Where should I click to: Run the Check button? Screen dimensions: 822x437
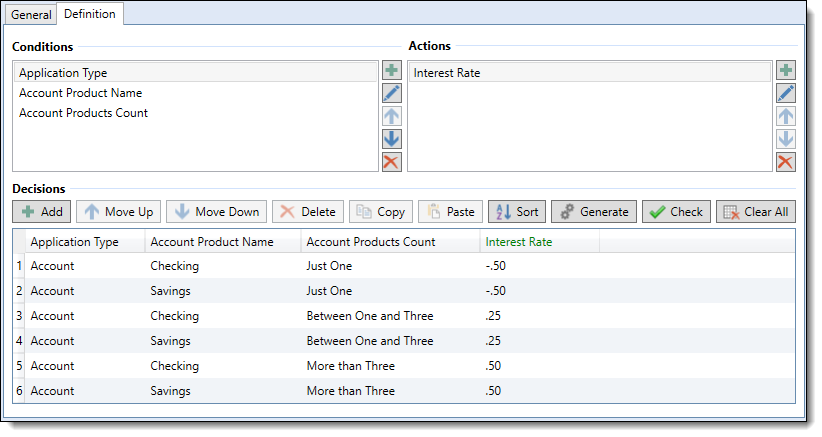(676, 212)
